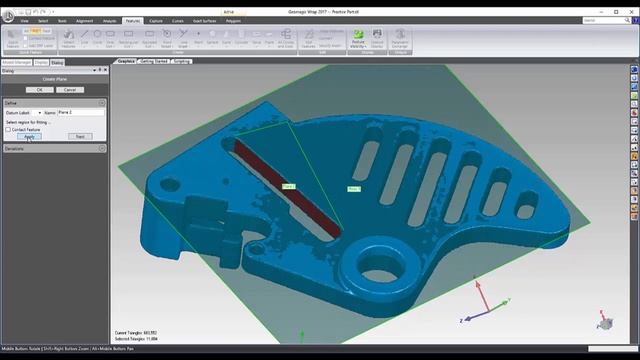The image size is (640, 360).
Task: Choose the Cone feature tool
Action: (226, 39)
